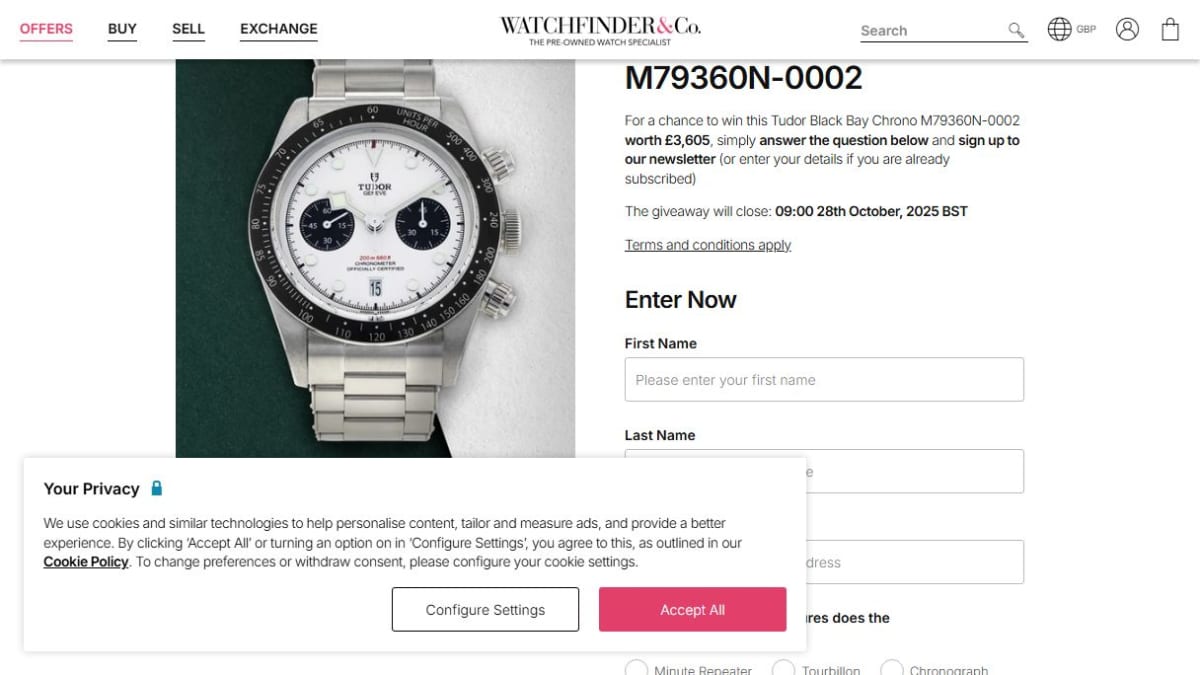Open the globe region selector icon
1200x675 pixels.
click(x=1059, y=29)
